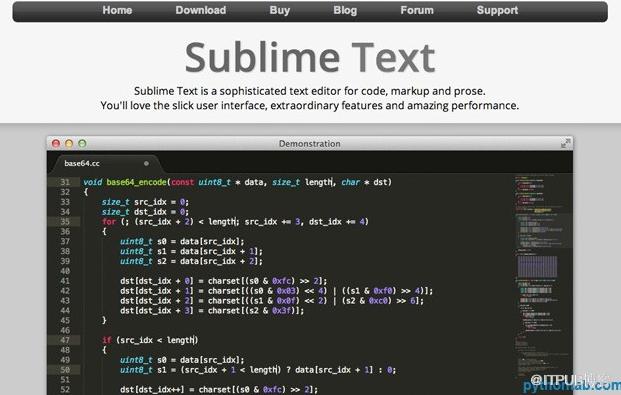Image resolution: width=621 pixels, height=395 pixels.
Task: Open the Support page
Action: point(497,10)
